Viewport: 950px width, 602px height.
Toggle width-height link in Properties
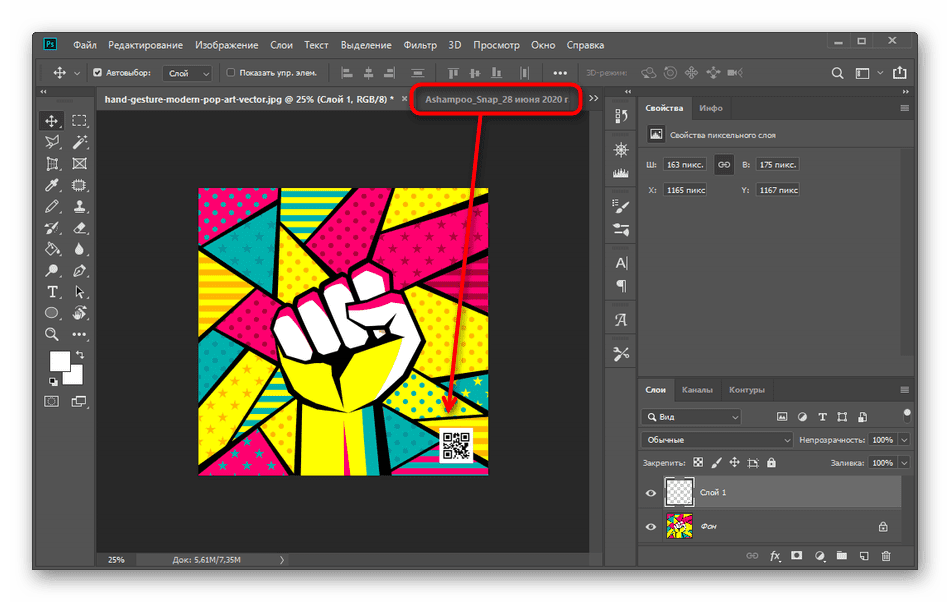[x=724, y=165]
